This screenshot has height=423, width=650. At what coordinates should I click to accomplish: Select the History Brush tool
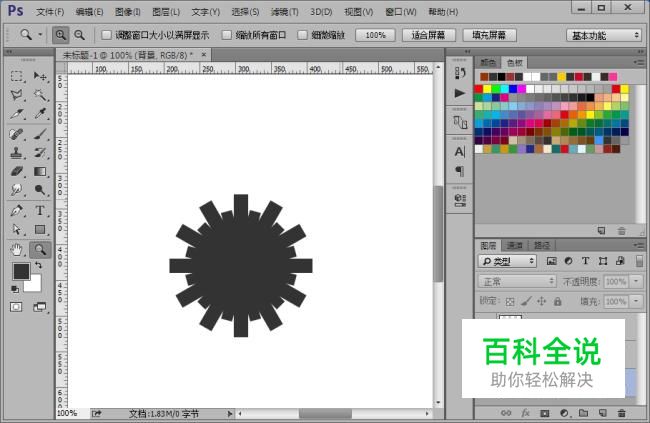point(40,153)
